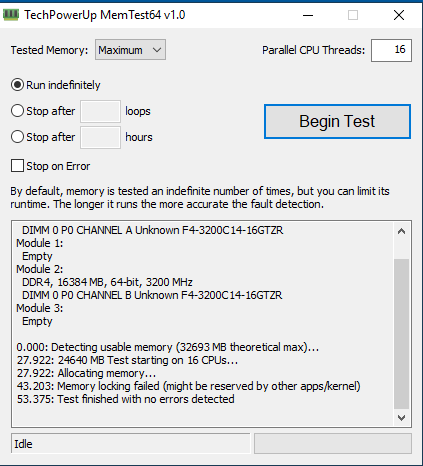Click the disabled maximize window icon
The image size is (423, 466).
[353, 15]
